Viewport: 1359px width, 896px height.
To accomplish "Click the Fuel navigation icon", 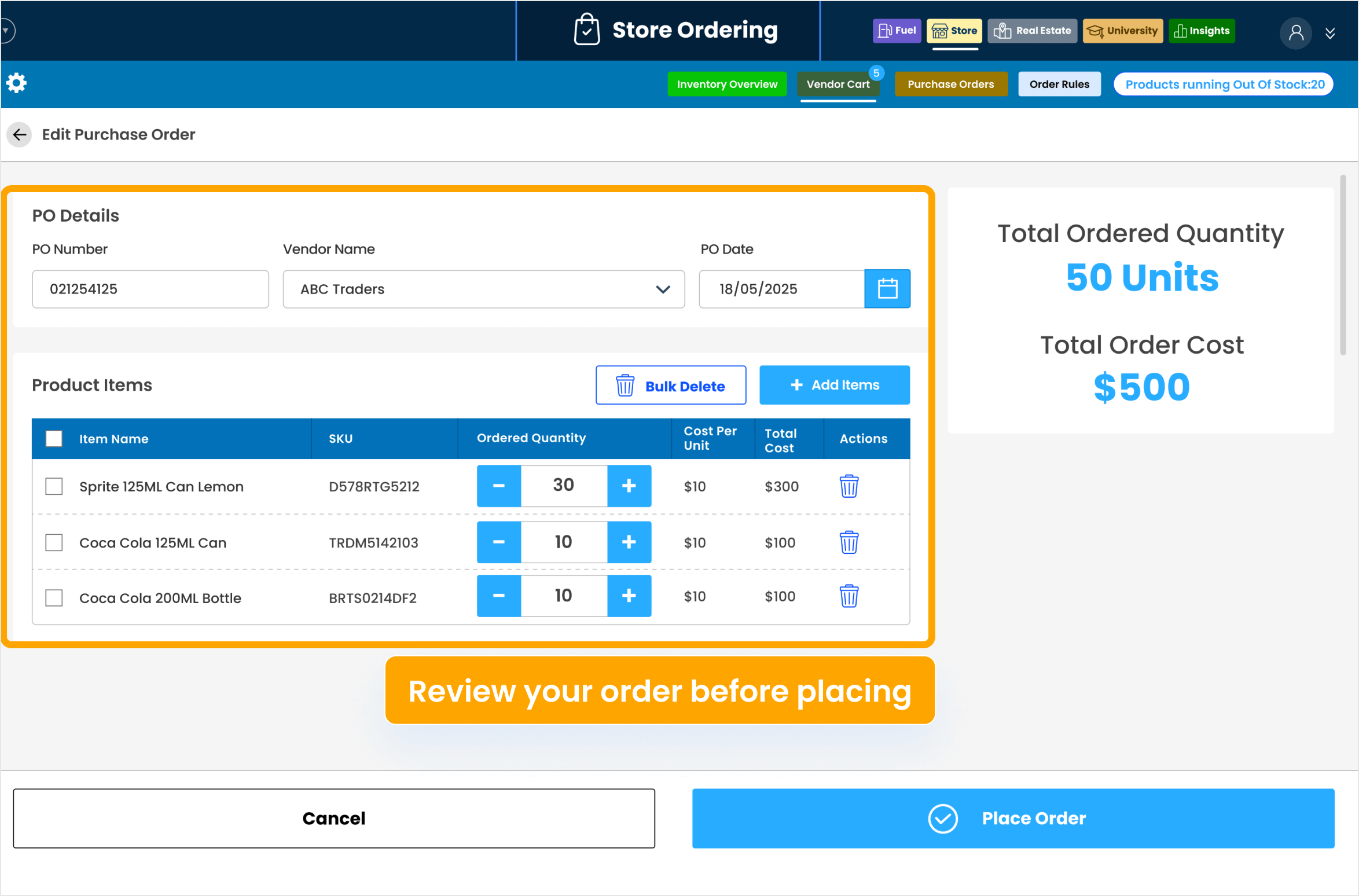I will coord(896,31).
